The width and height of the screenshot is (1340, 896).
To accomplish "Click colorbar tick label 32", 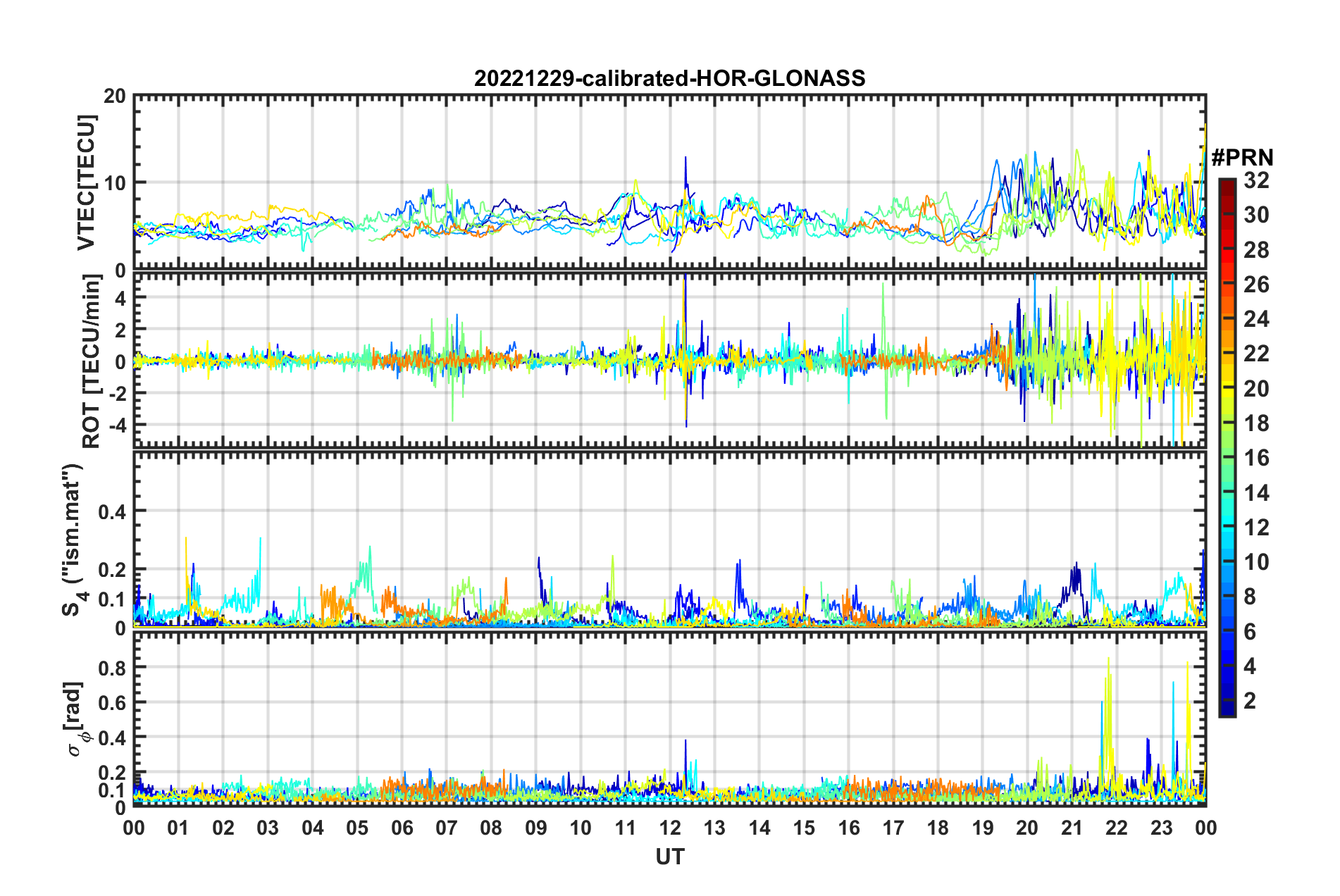I will (x=1255, y=180).
